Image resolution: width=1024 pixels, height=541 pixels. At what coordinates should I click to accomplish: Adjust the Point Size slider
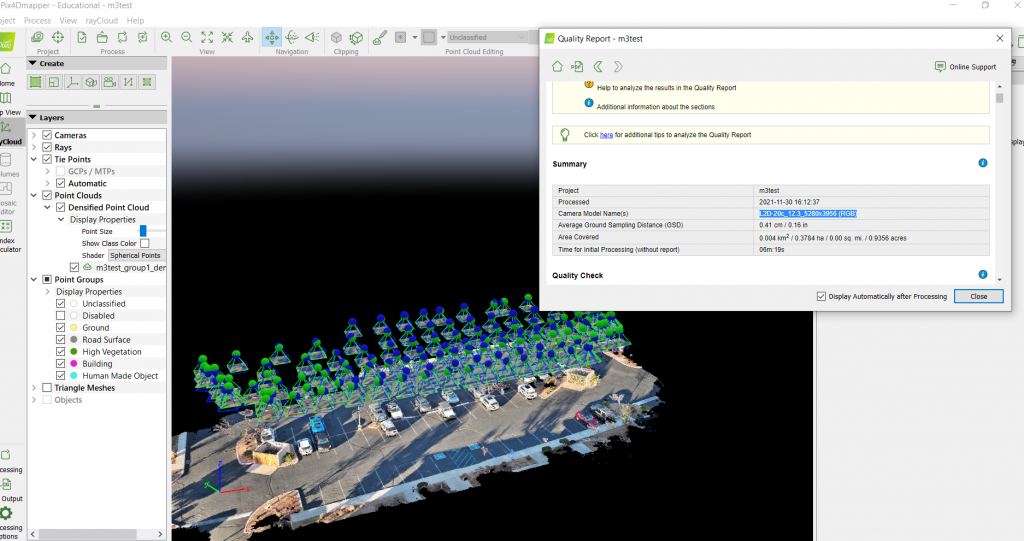(143, 231)
